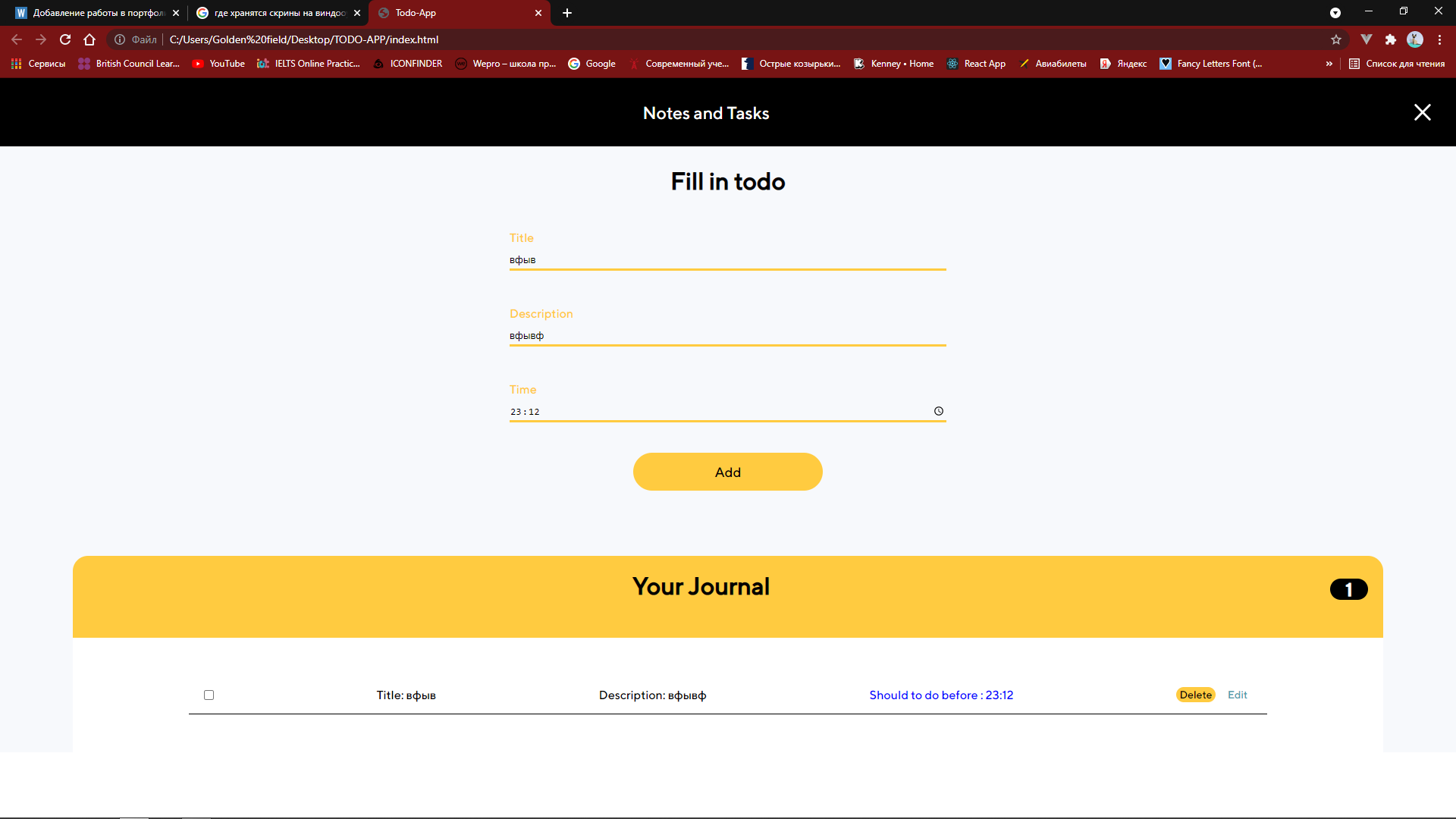Bookmark this page with the star icon
This screenshot has width=1456, height=819.
pyautogui.click(x=1336, y=39)
